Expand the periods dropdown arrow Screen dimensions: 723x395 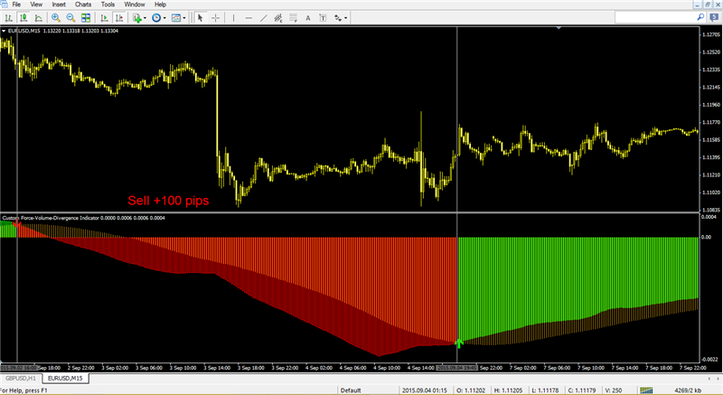click(x=165, y=18)
